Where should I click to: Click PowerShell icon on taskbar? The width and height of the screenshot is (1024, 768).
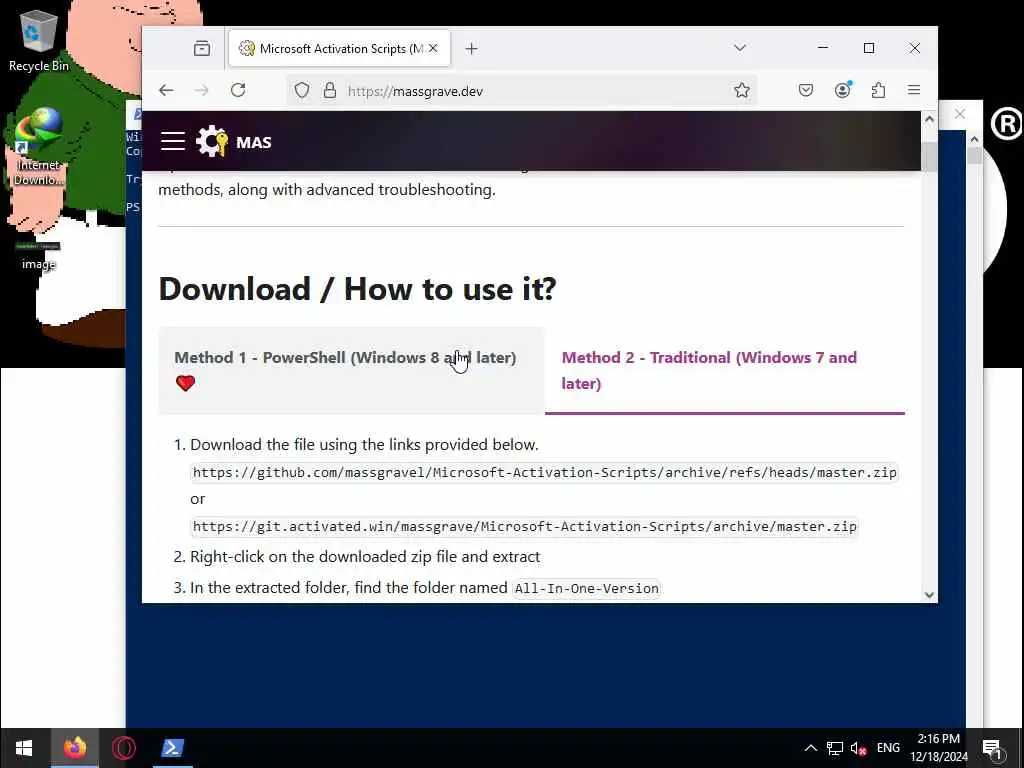click(173, 748)
